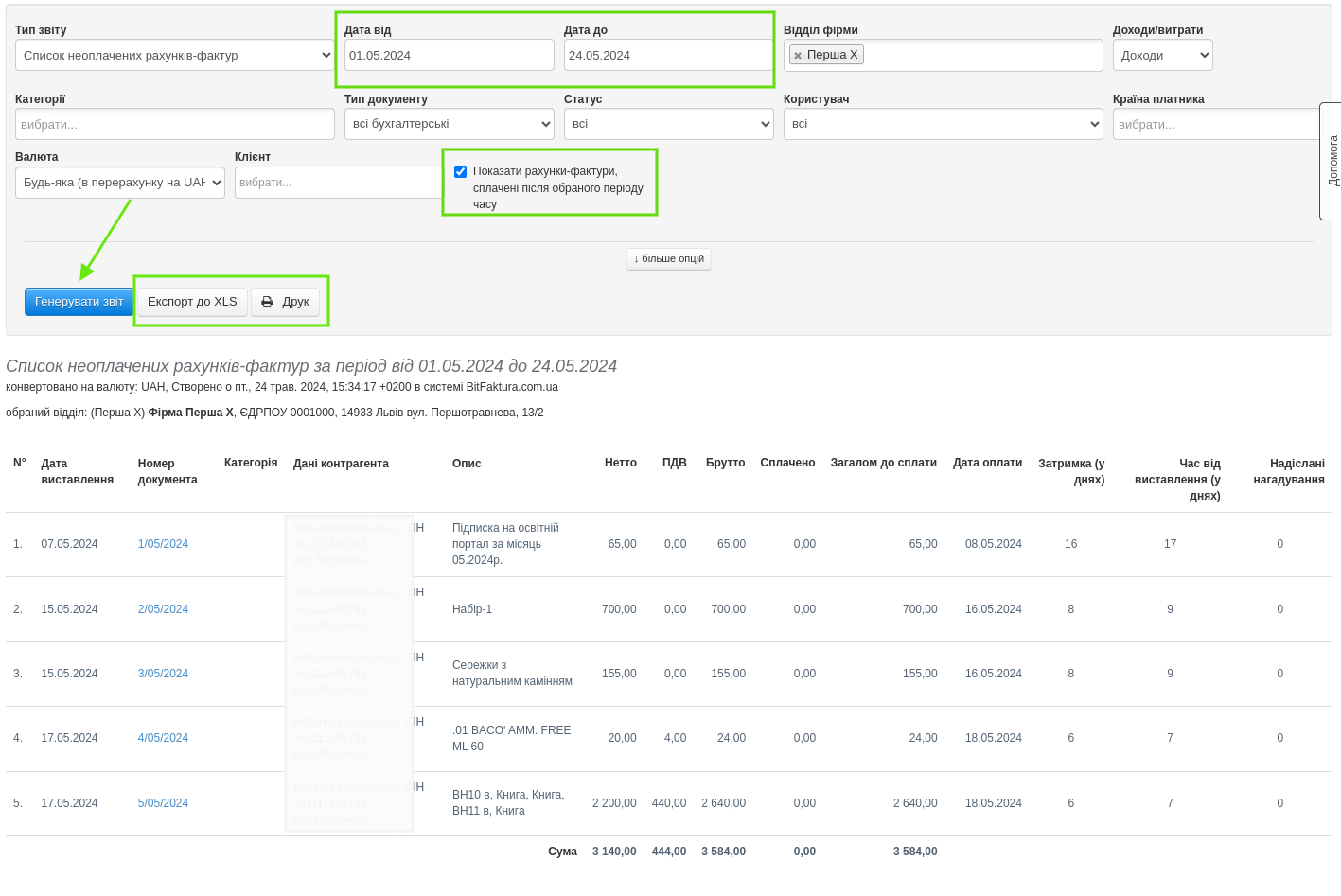Screen dimensions: 1341x896
Task: Click the Дата до date field
Action: 667,55
